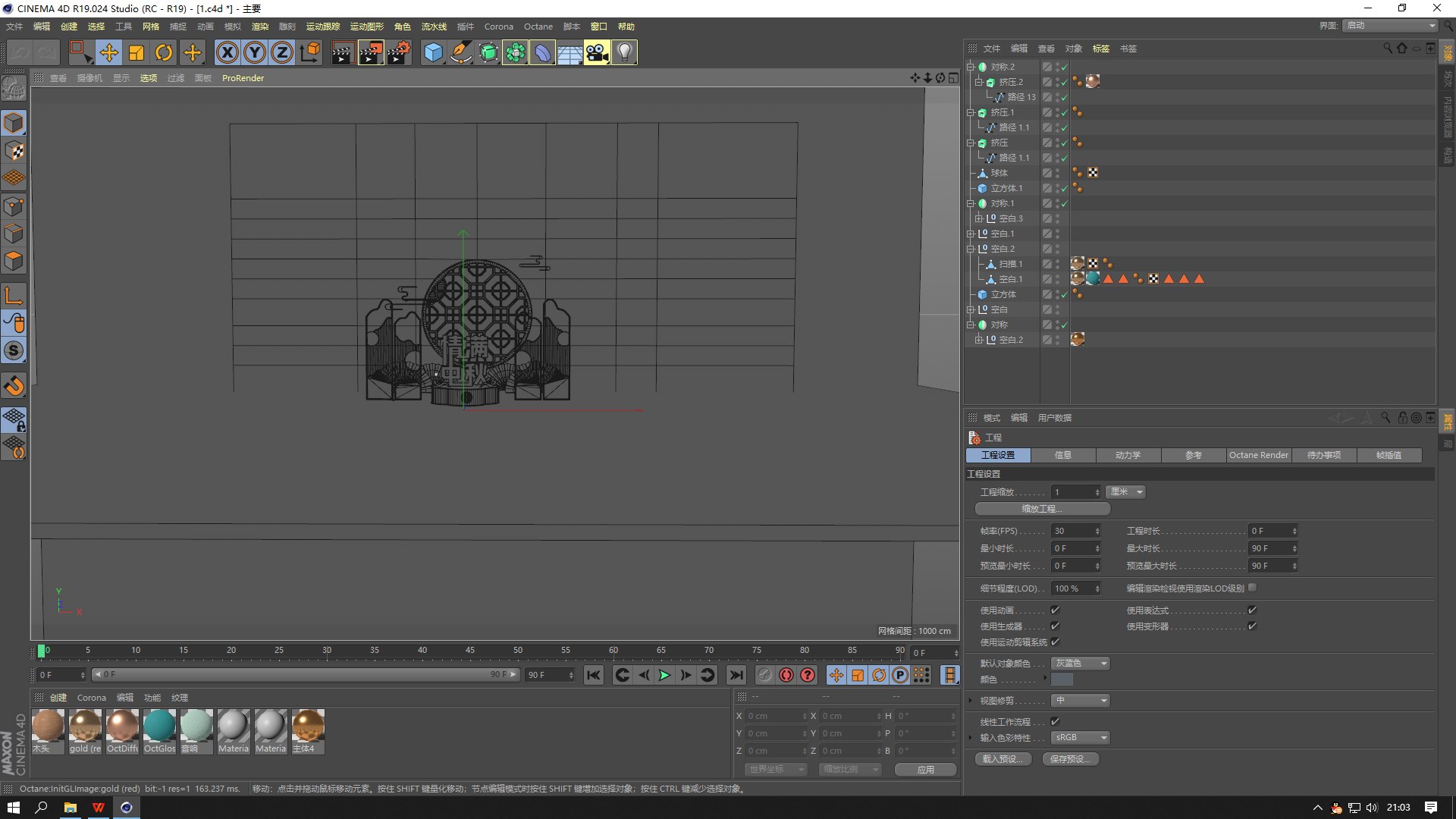
Task: Toggle the 使用生成器 checkbox
Action: 1055,626
